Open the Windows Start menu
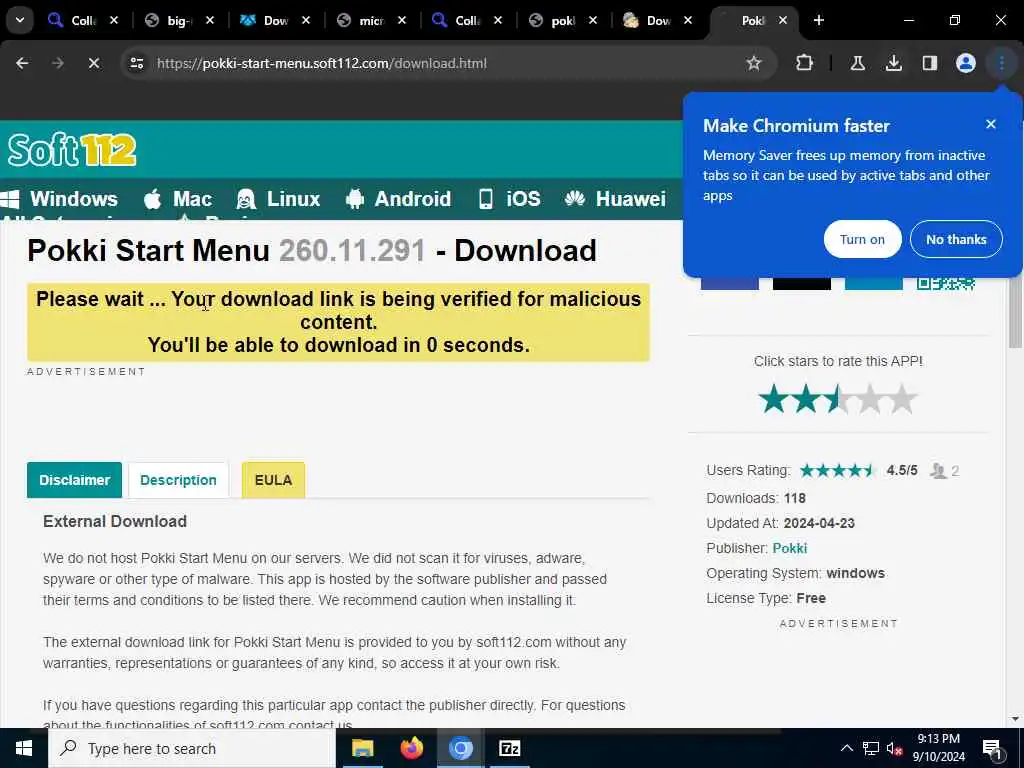 point(24,748)
